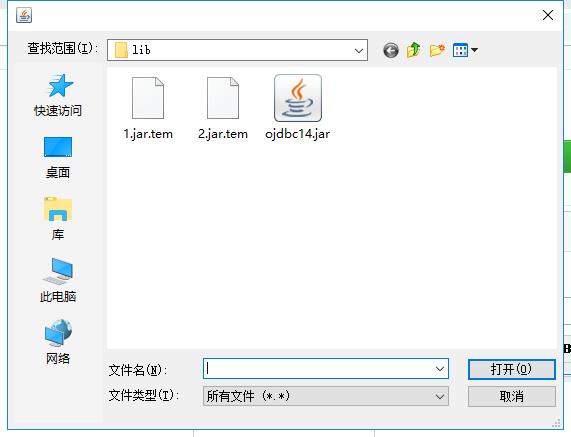This screenshot has width=571, height=437.
Task: Open the view menu grid icon
Action: 460,50
